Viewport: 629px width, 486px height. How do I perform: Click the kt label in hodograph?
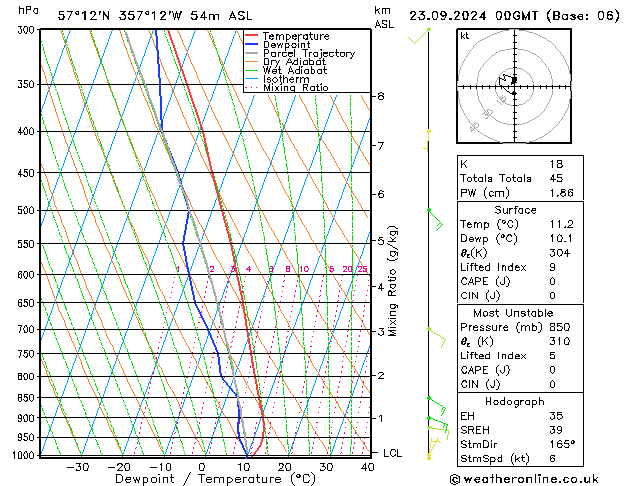(x=465, y=36)
